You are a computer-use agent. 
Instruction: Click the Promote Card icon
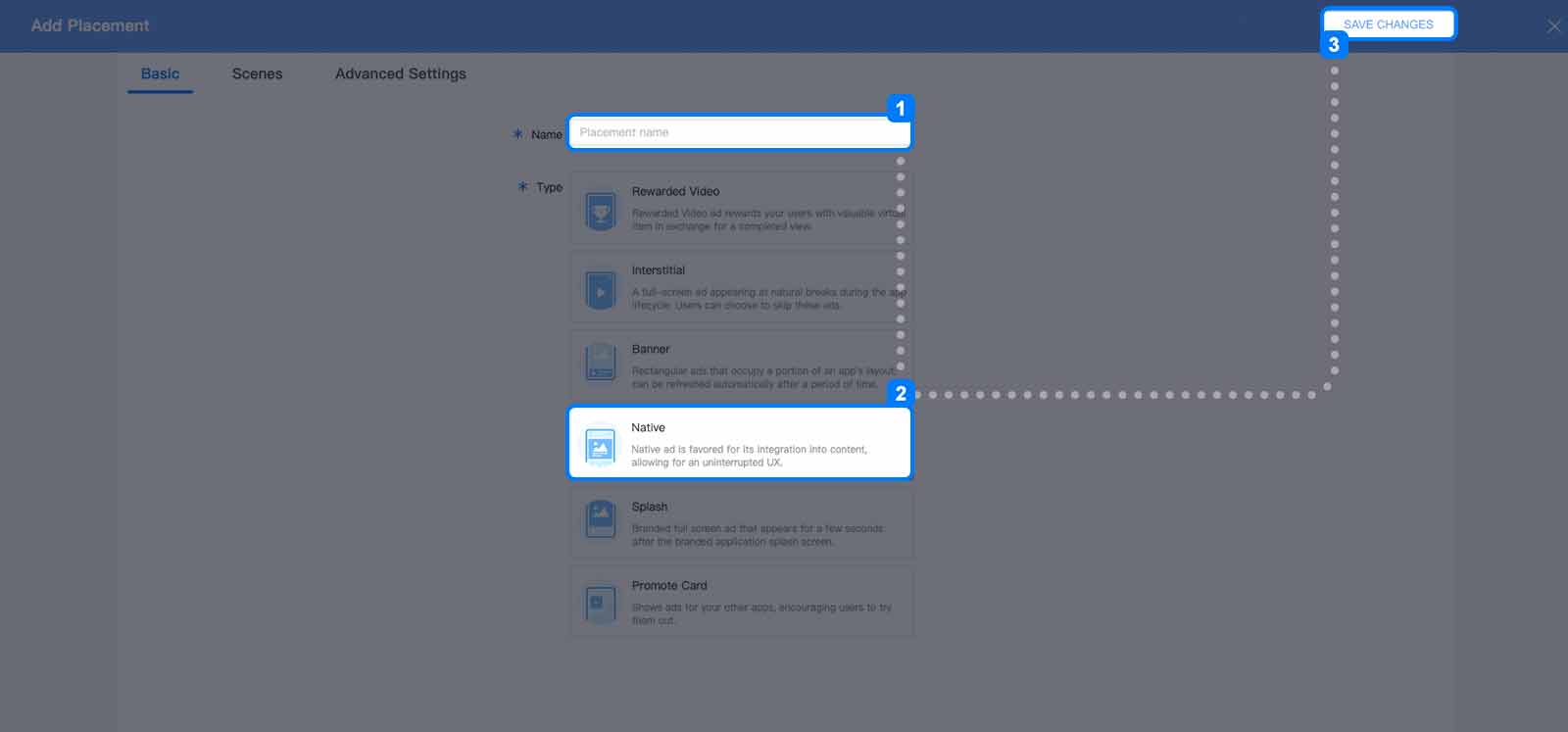click(x=601, y=604)
